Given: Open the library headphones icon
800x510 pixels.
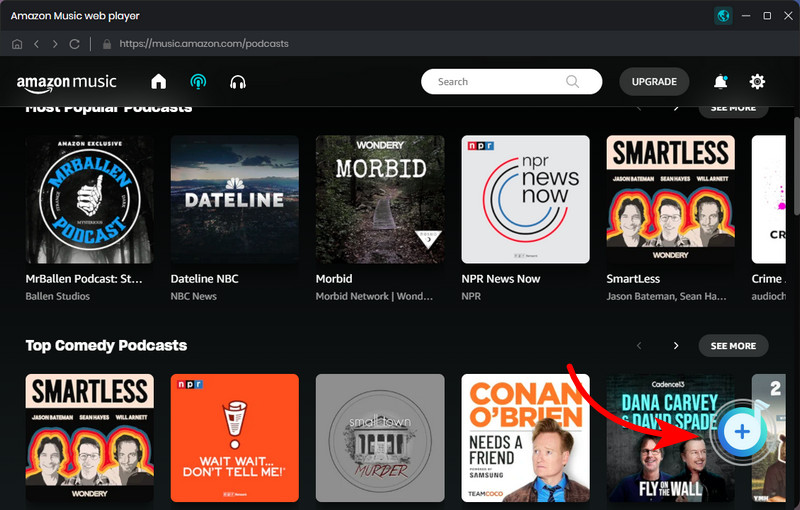Looking at the screenshot, I should (238, 82).
